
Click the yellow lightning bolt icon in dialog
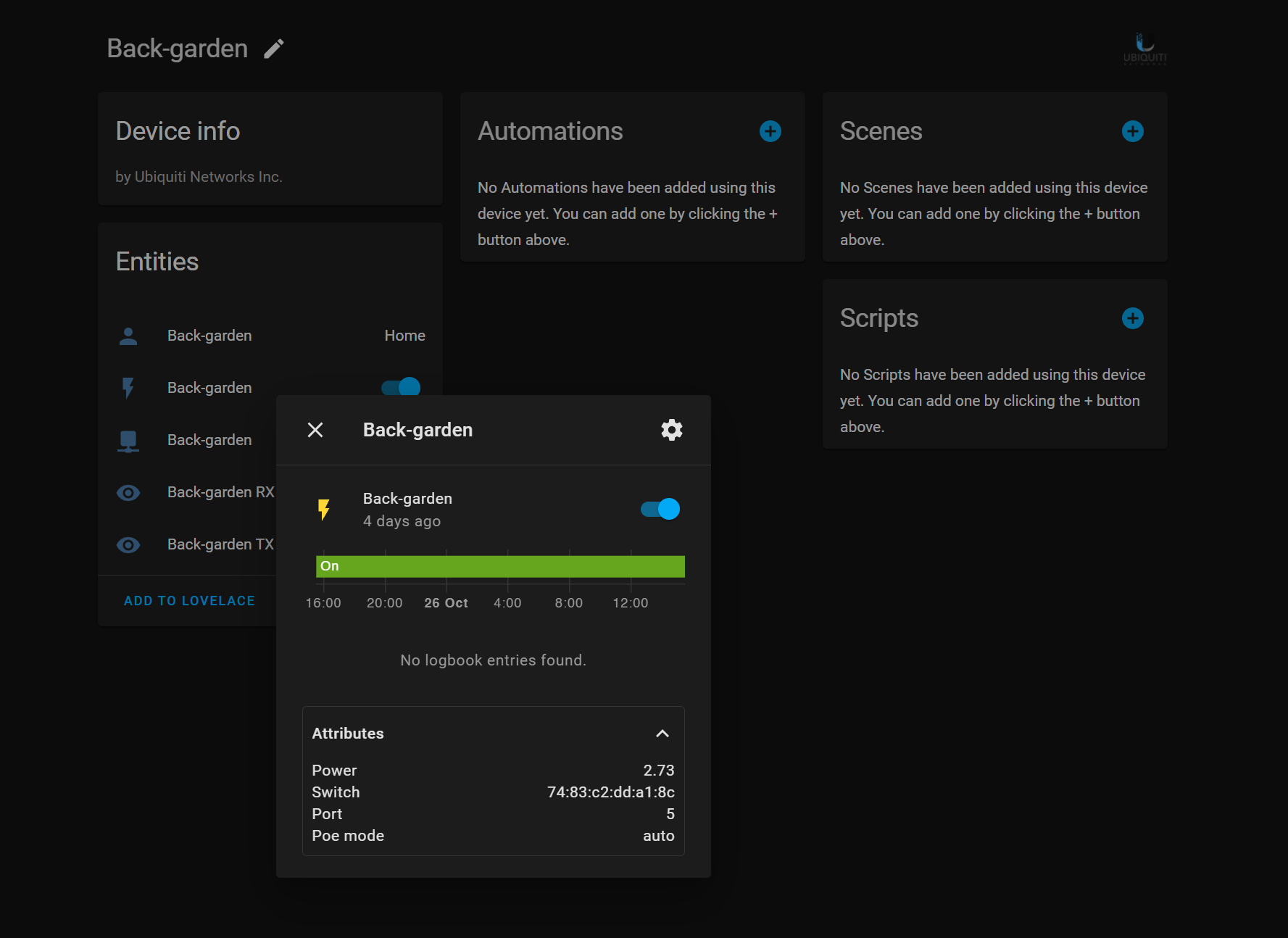(324, 510)
